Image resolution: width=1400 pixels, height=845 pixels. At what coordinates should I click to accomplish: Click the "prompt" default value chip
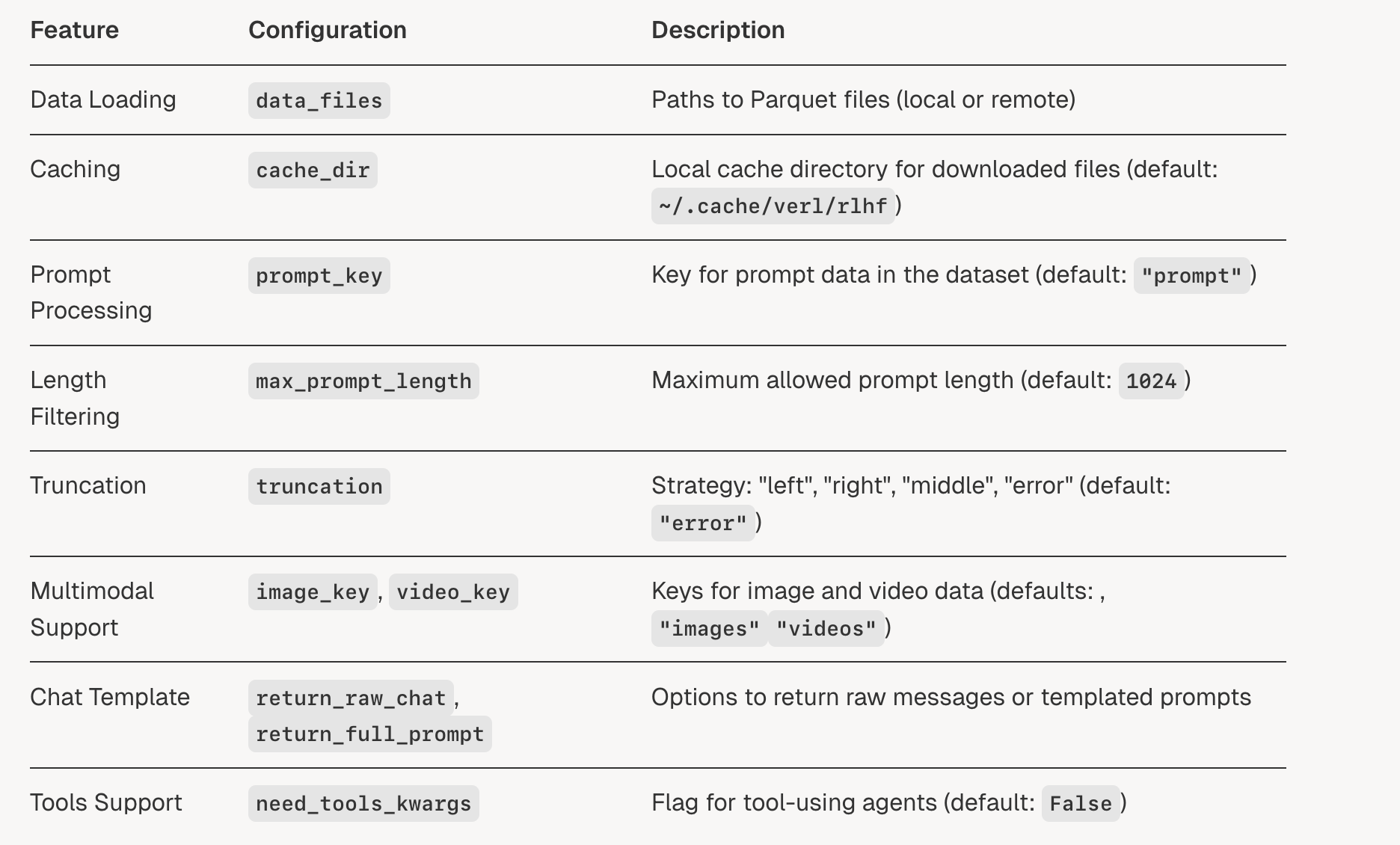[1192, 275]
